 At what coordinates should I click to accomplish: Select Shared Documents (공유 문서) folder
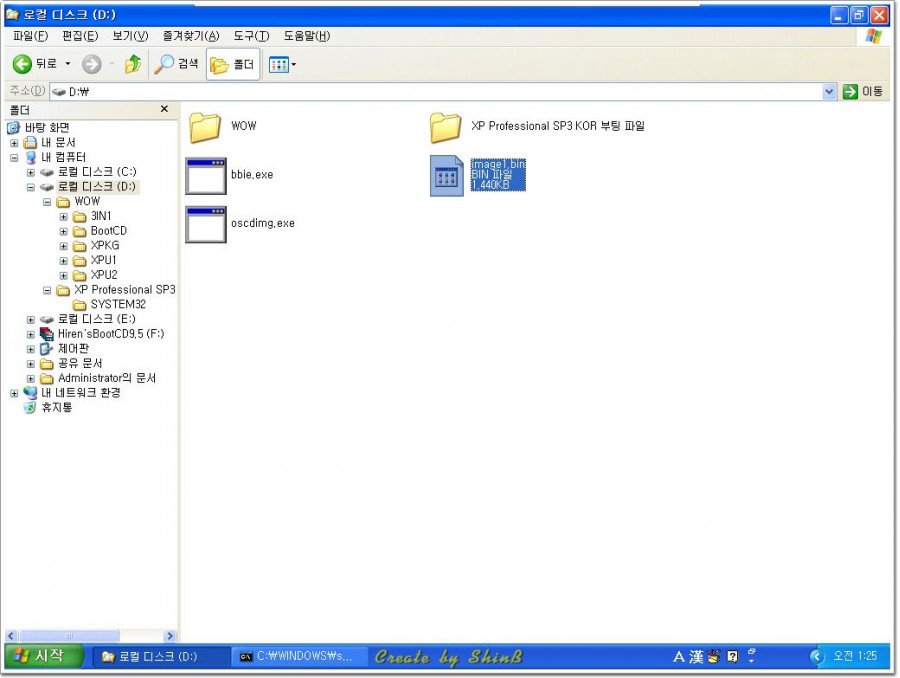point(80,363)
